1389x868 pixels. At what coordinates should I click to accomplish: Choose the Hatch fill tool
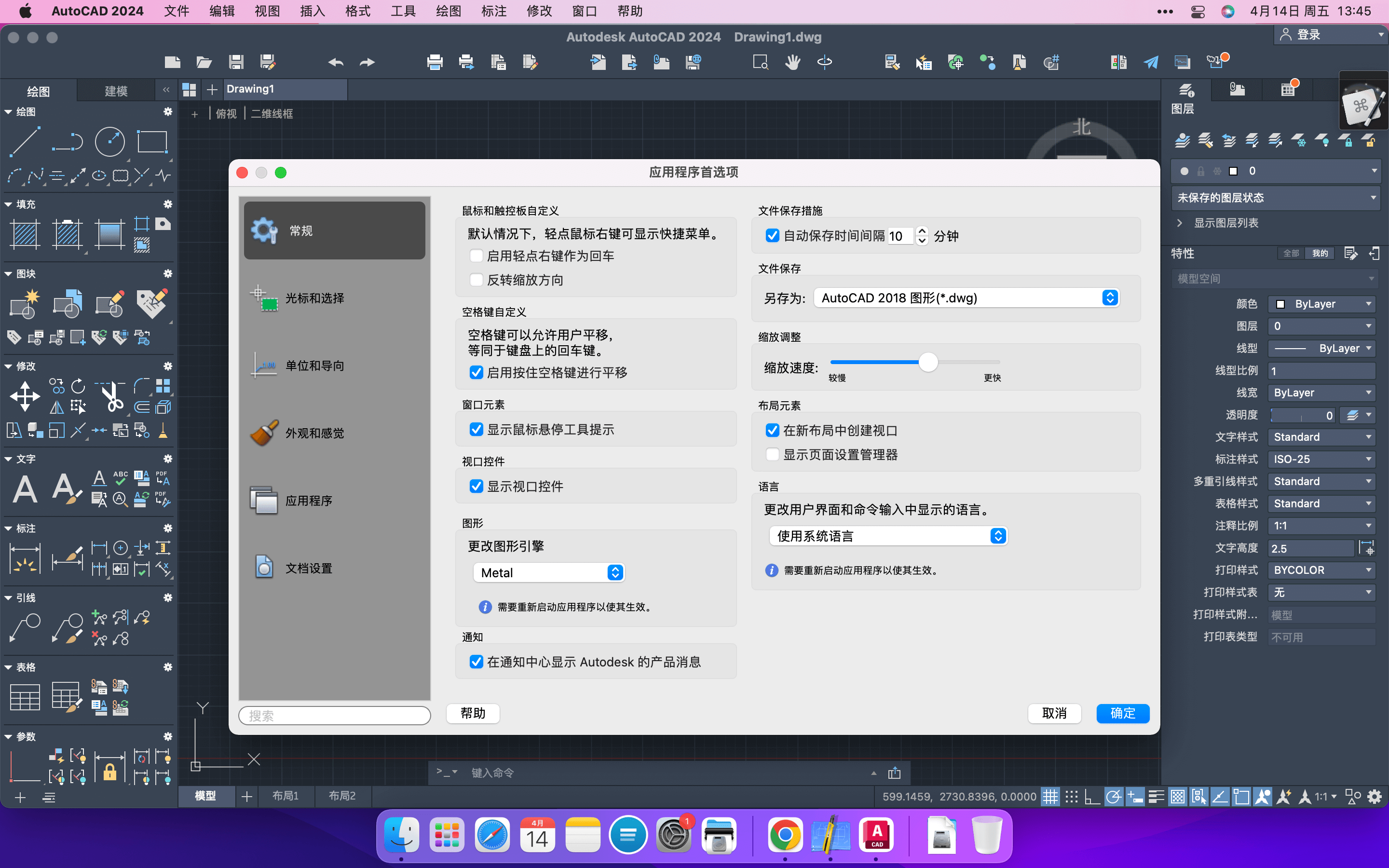25,234
